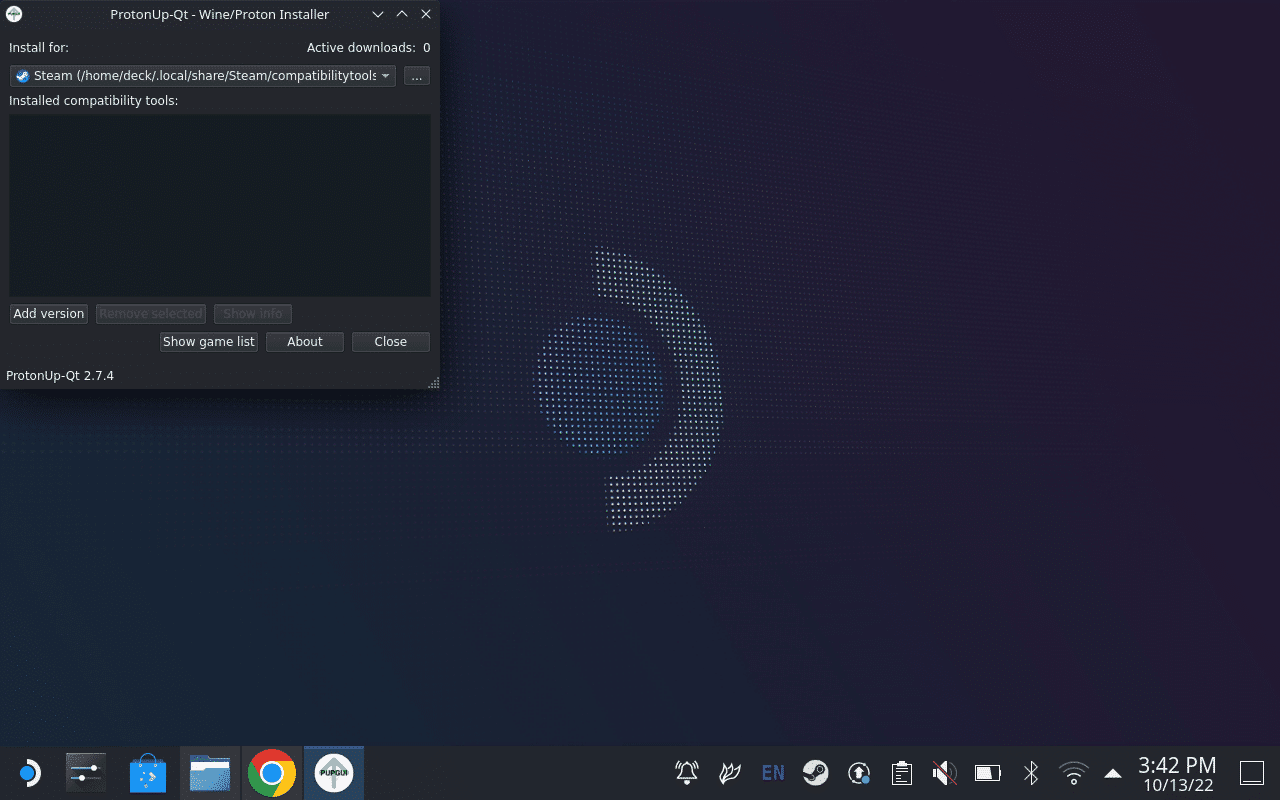Click the clock showing 3:42 PM
The height and width of the screenshot is (800, 1280).
click(1177, 766)
